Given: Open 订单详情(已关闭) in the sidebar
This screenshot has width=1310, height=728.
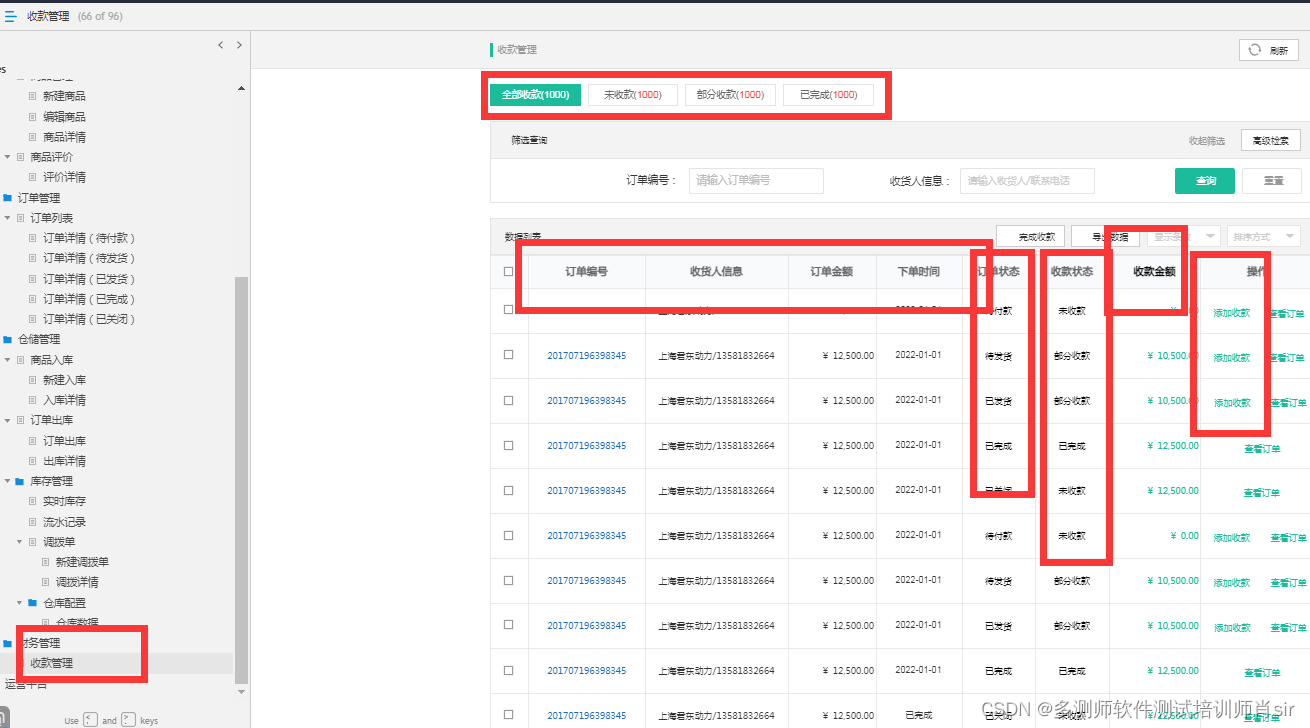Looking at the screenshot, I should [x=88, y=319].
